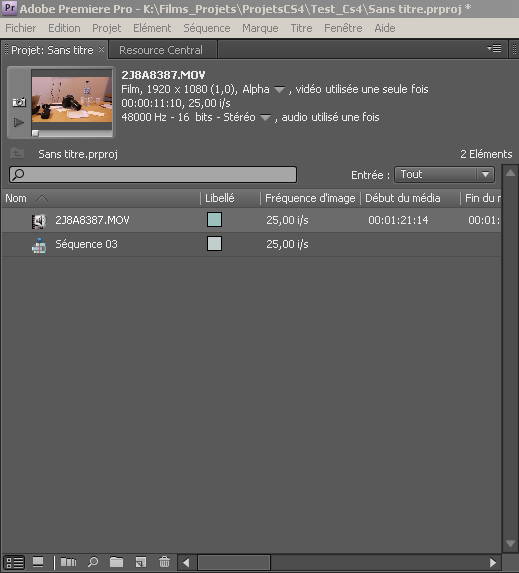This screenshot has height=573, width=519.
Task: Play the clip preview thumbnail
Action: [x=19, y=122]
